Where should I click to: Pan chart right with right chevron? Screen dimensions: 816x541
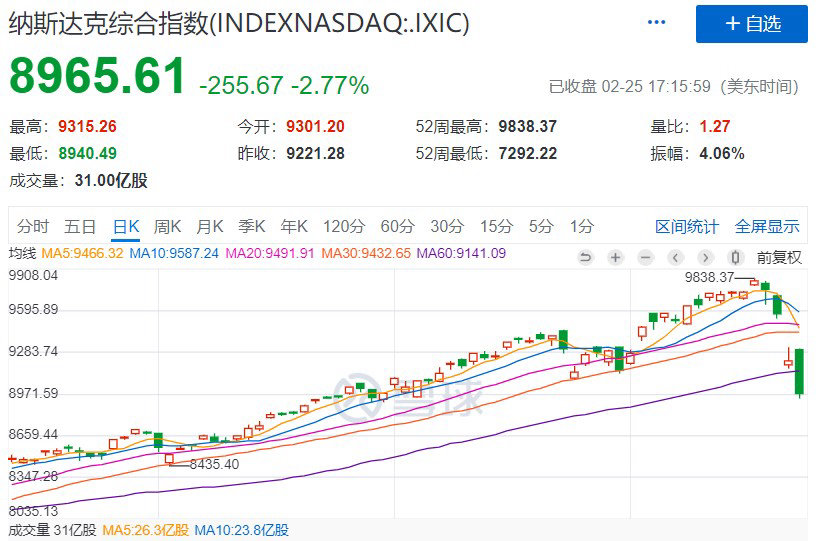pyautogui.click(x=705, y=257)
